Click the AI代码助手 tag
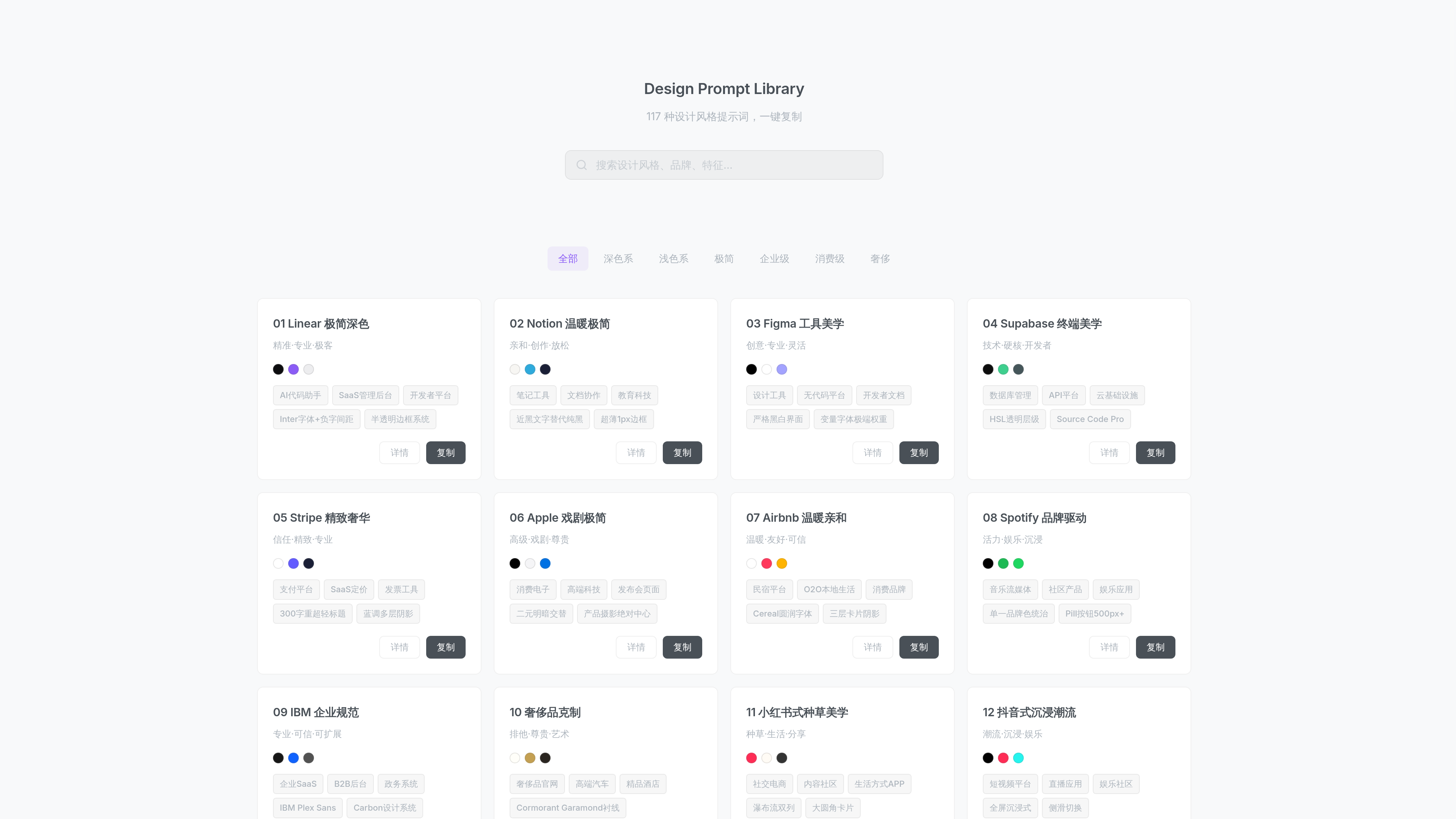 (x=300, y=395)
